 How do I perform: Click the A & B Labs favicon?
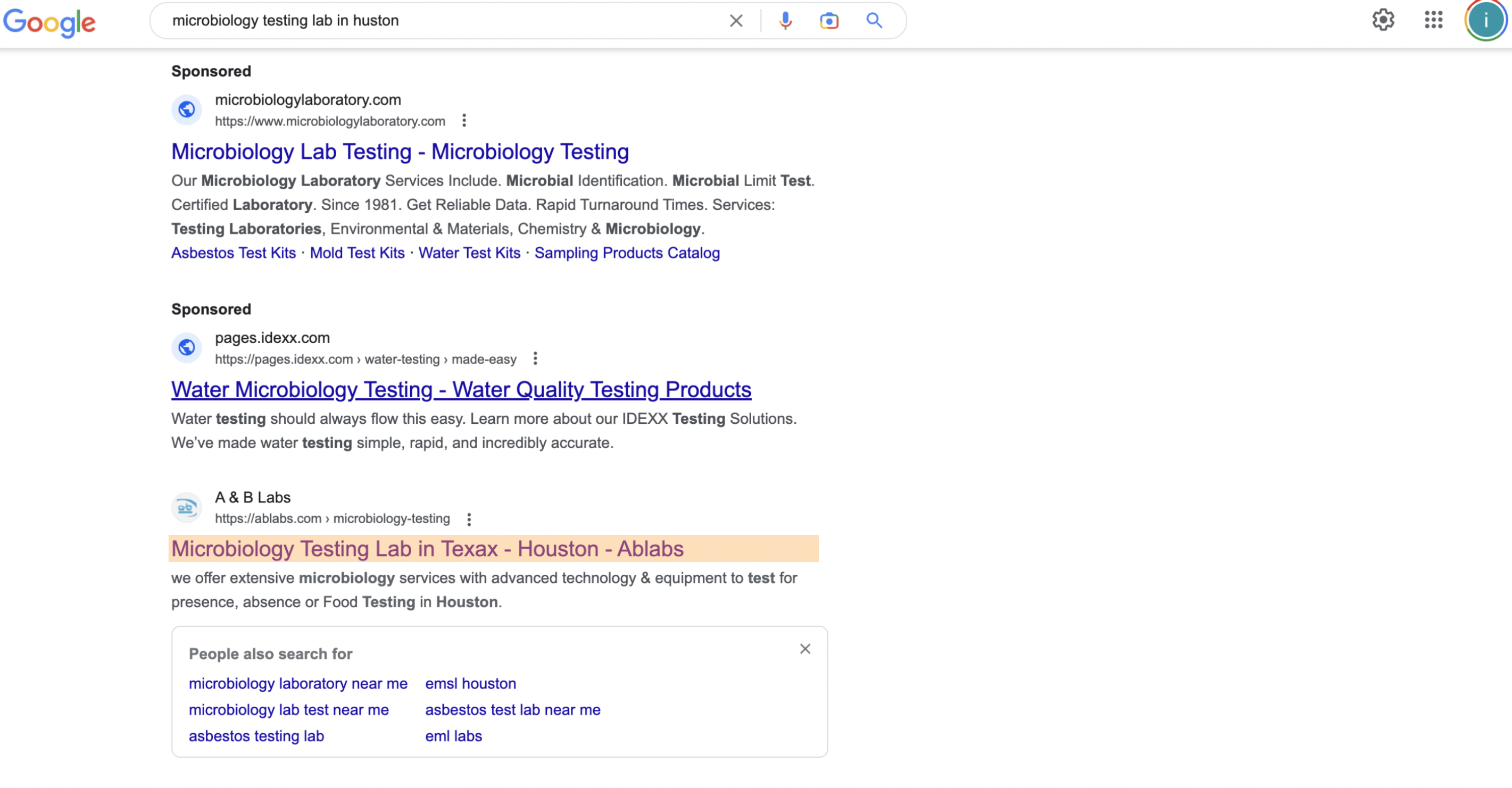(x=187, y=508)
